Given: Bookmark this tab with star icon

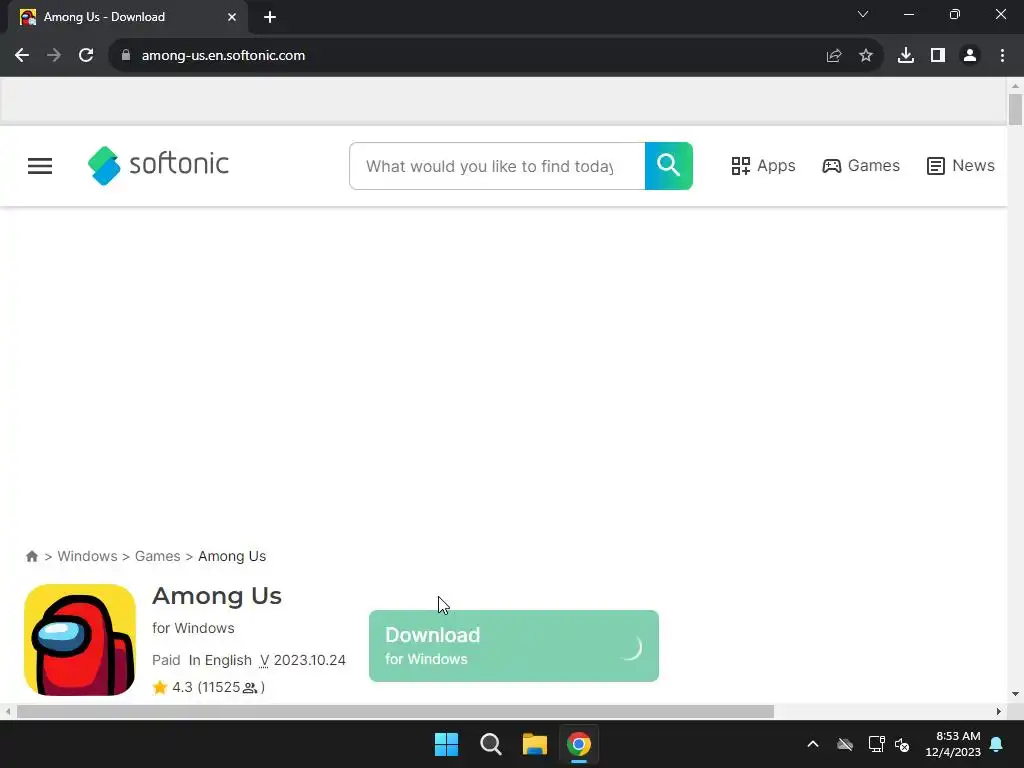Looking at the screenshot, I should 866,56.
